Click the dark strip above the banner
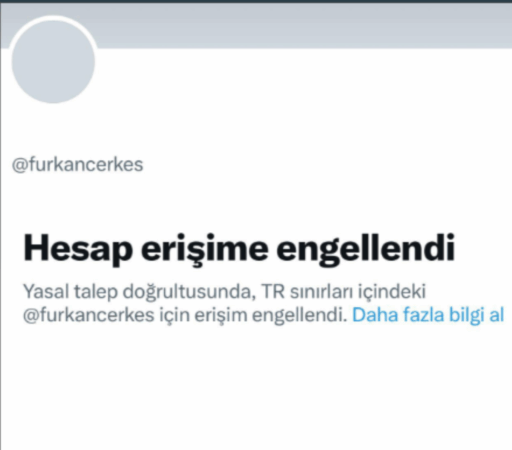The image size is (512, 450). 256,2
